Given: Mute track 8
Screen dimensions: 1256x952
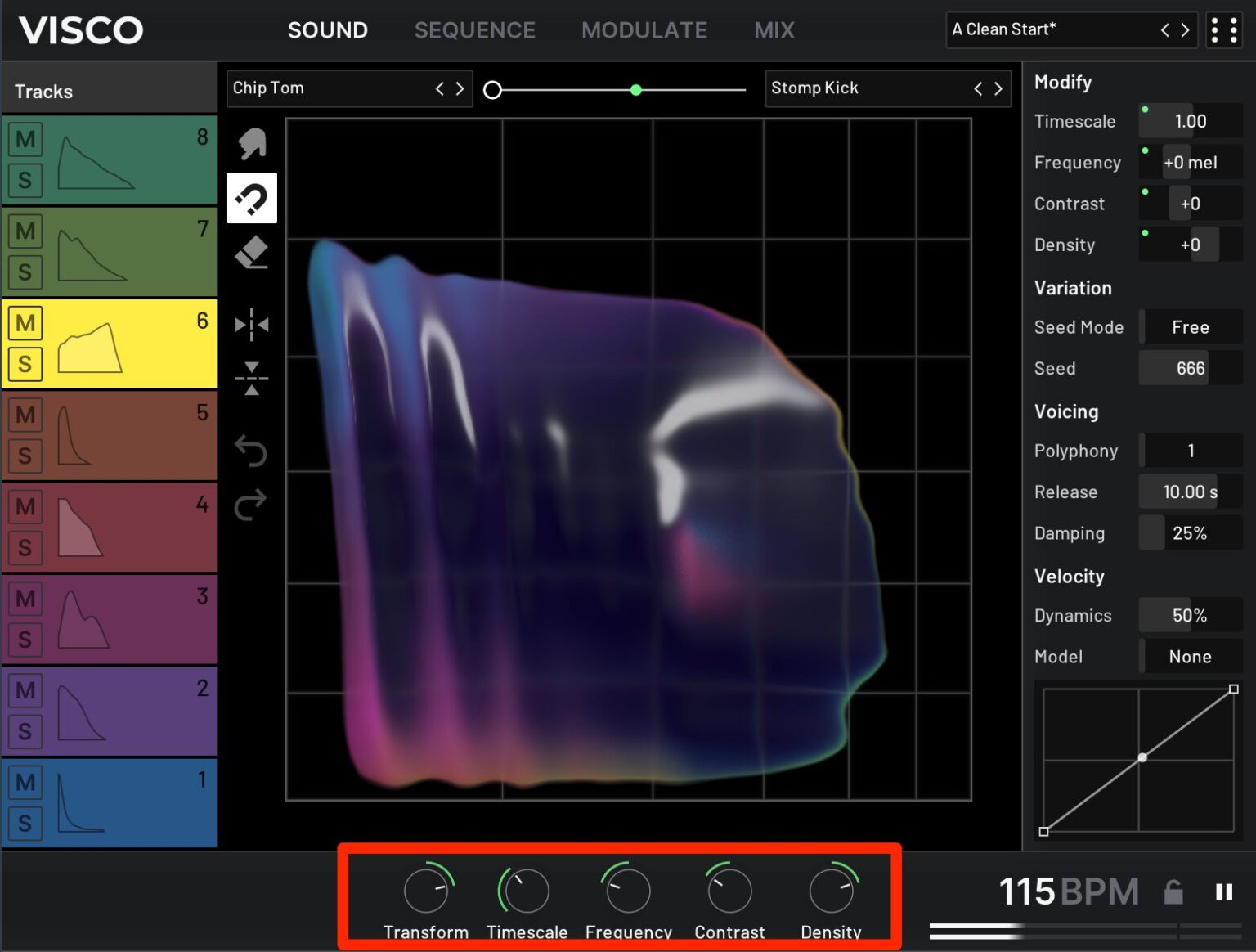Looking at the screenshot, I should tap(25, 139).
